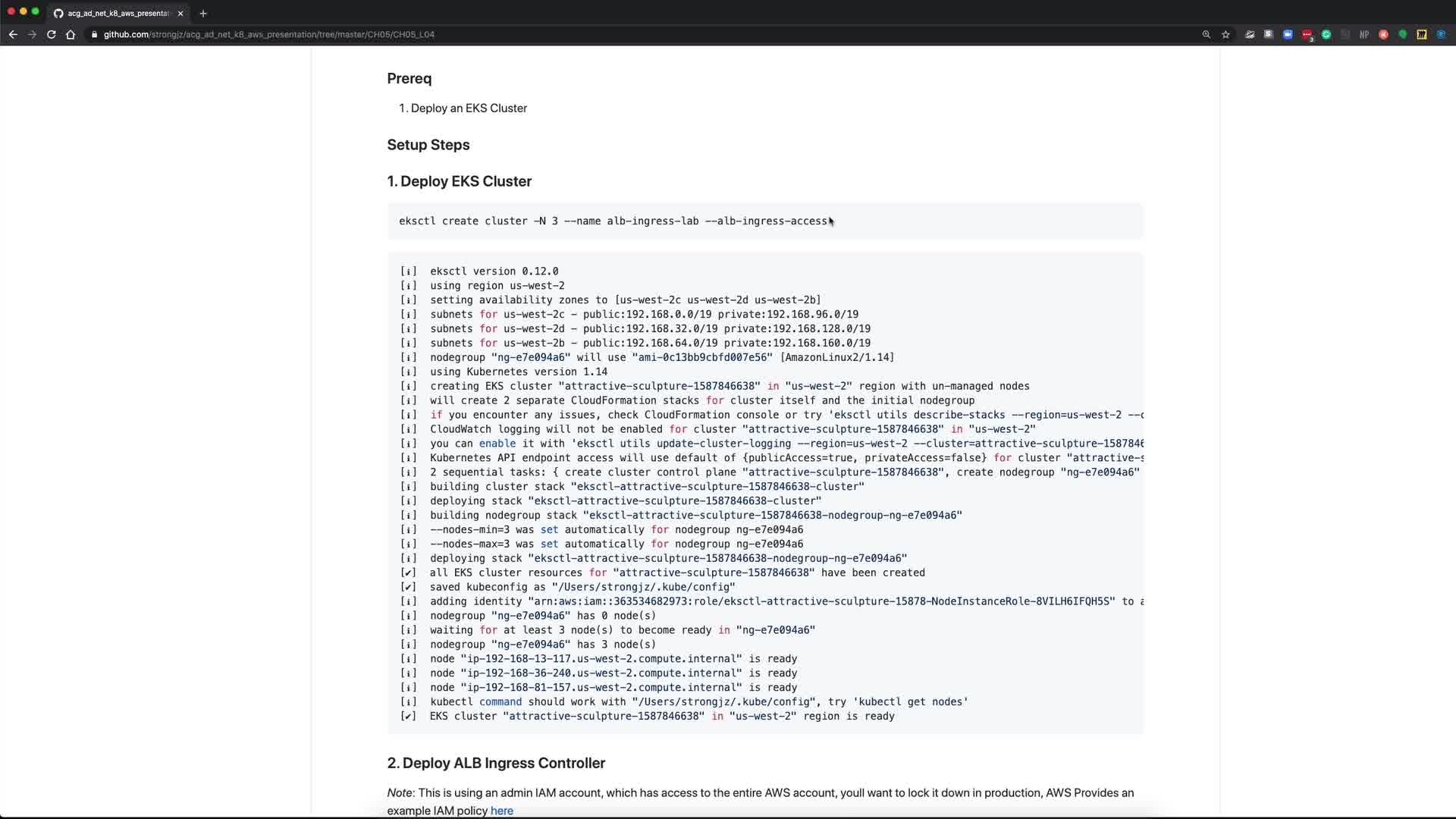1456x819 pixels.
Task: Open the zoom magnifier in the address bar
Action: 1206,34
